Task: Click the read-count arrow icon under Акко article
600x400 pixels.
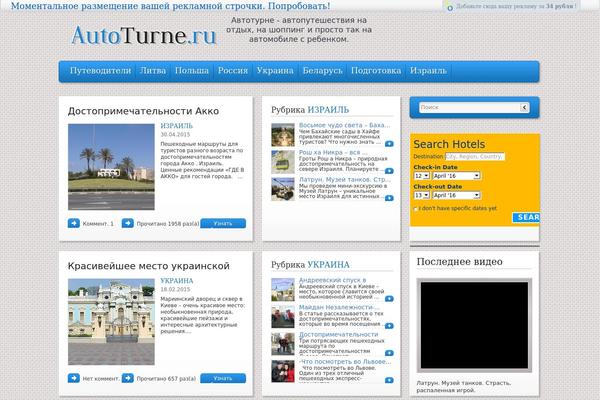Action: click(x=128, y=223)
